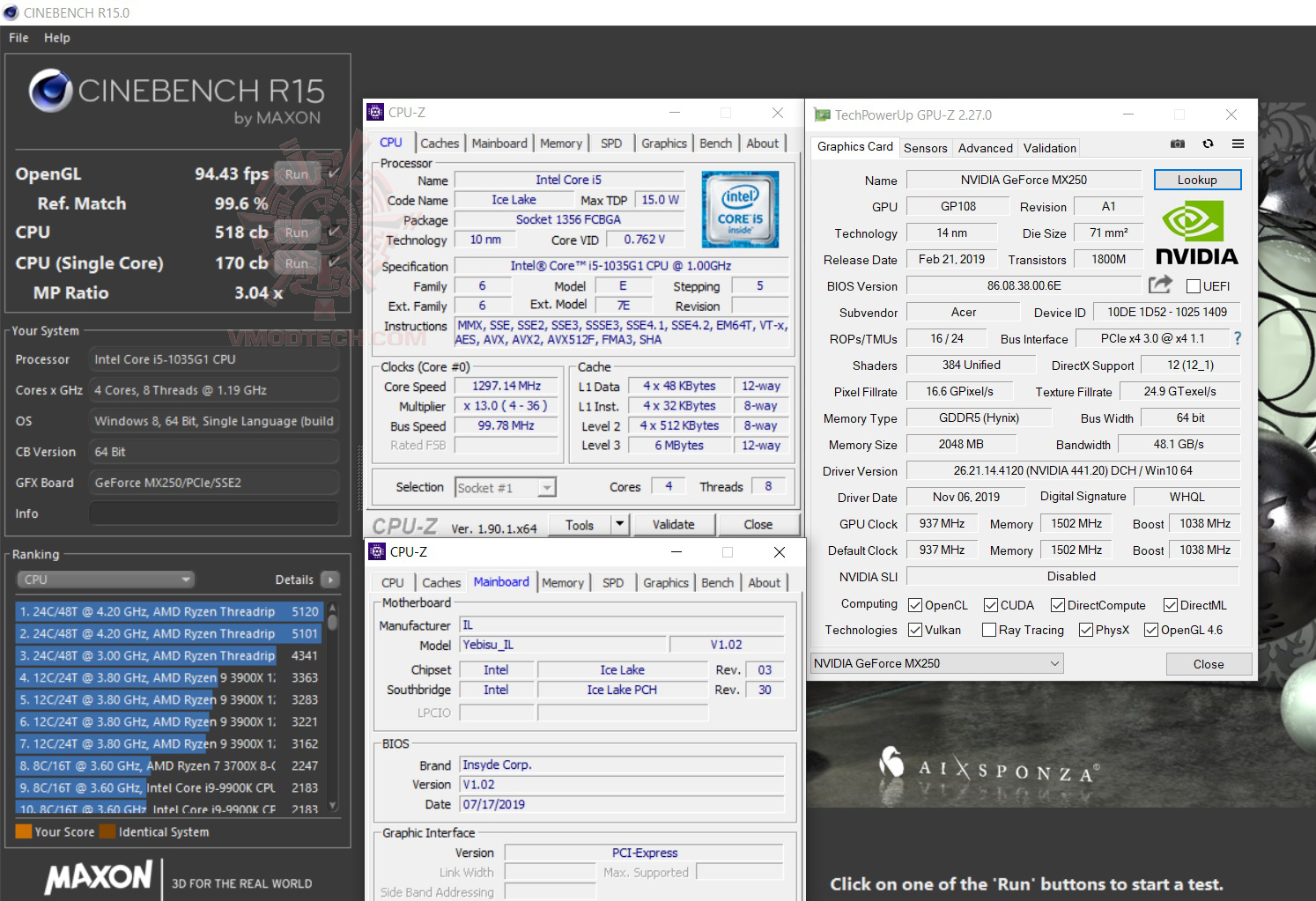Image resolution: width=1316 pixels, height=901 pixels.
Task: Click the Insyde Corp. BIOS brand field
Action: (x=622, y=764)
